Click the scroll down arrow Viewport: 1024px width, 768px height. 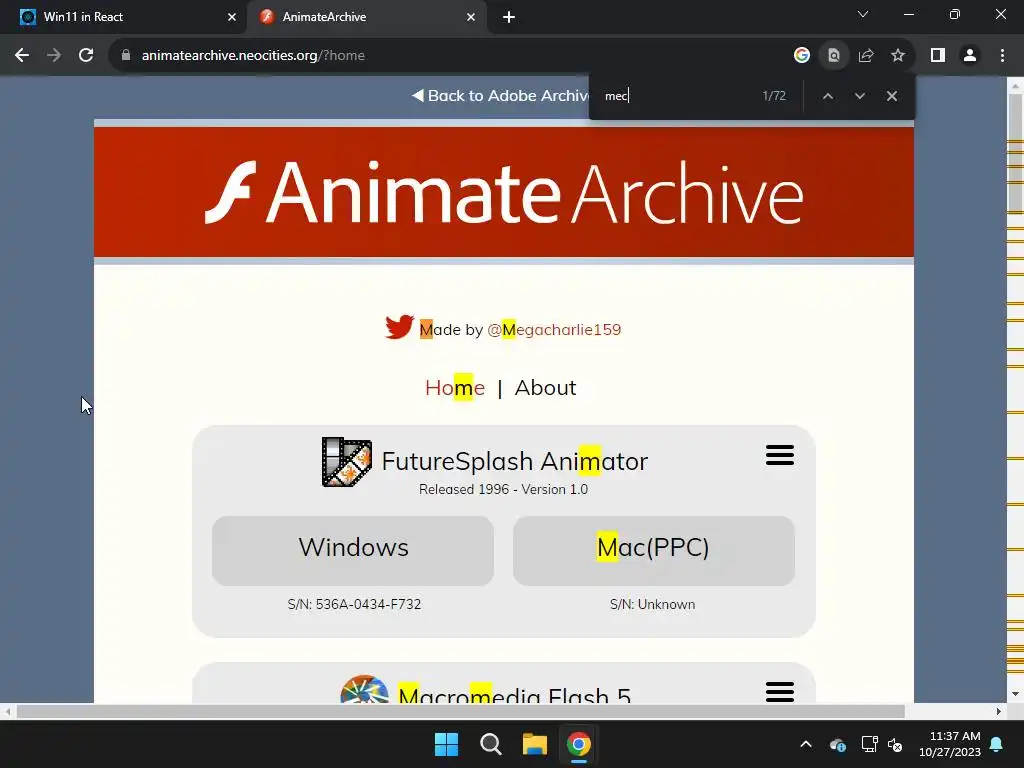pyautogui.click(x=1015, y=694)
